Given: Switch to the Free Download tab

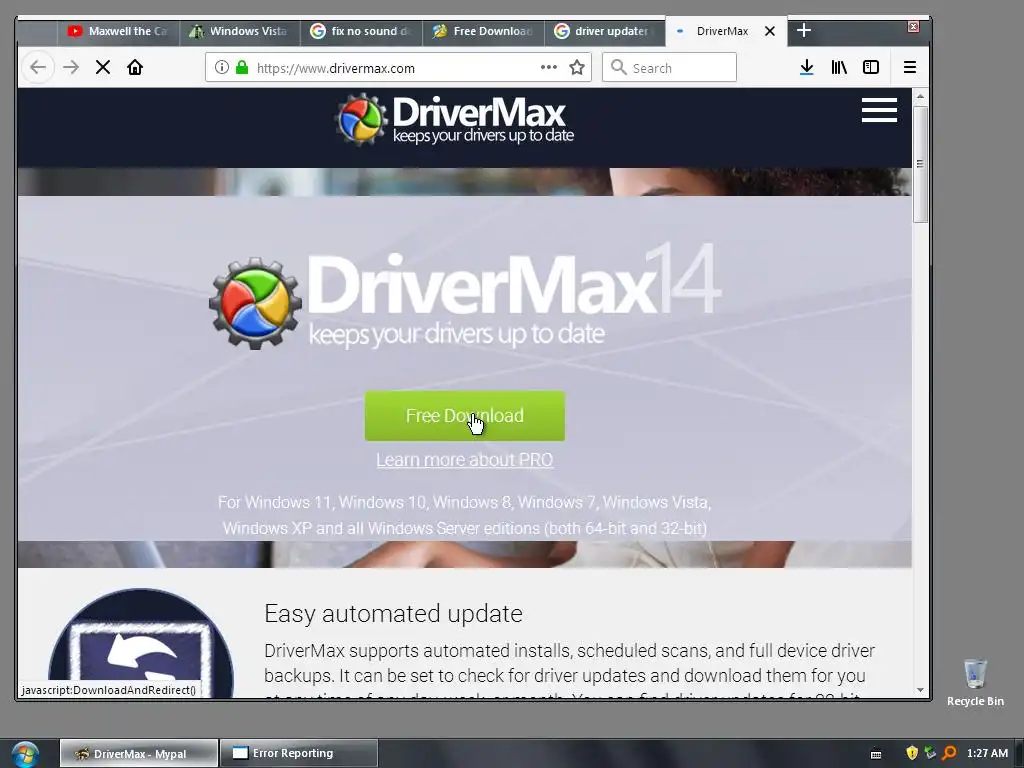Looking at the screenshot, I should click(483, 31).
